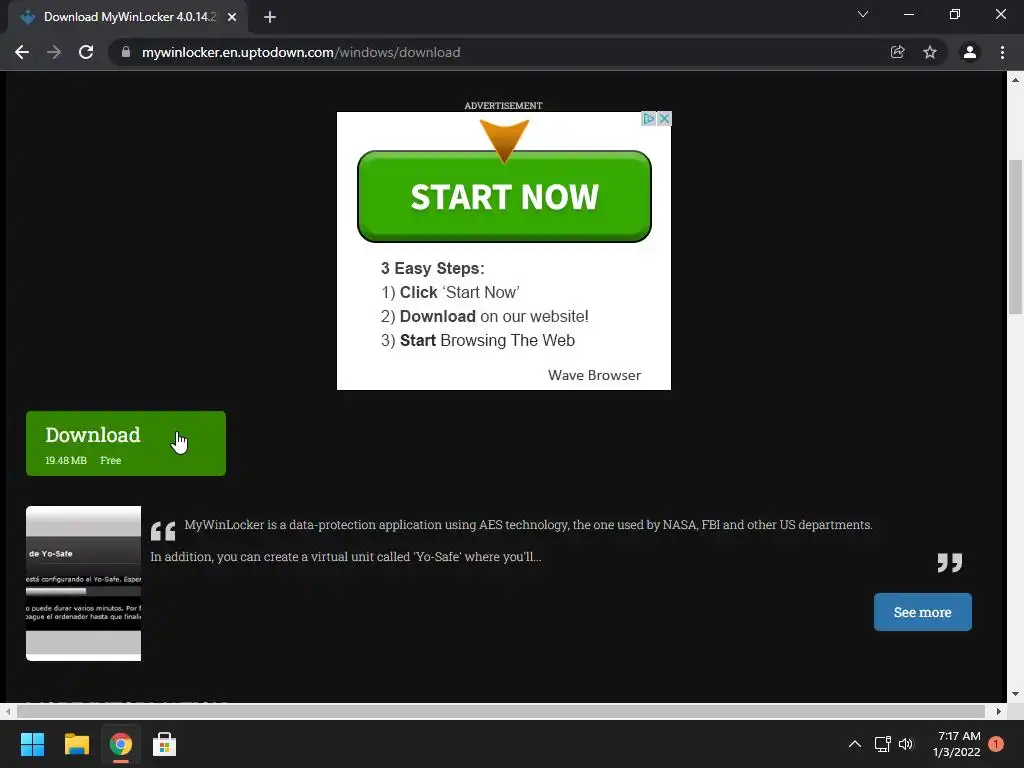Click the See more button
The image size is (1024, 768).
tap(922, 612)
